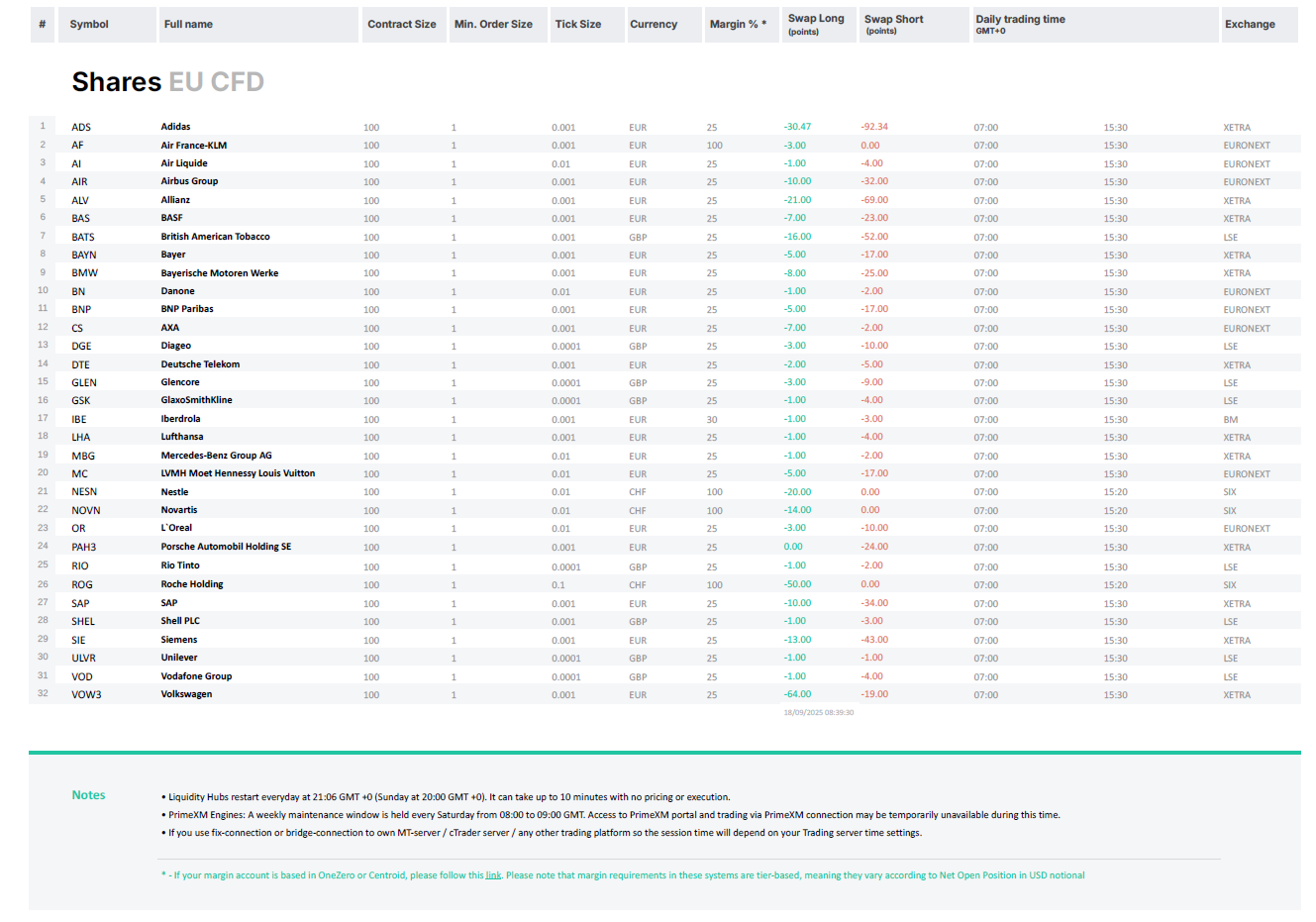The image size is (1316, 922).
Task: Select the Deutsche Telekom name cell
Action: (x=200, y=364)
